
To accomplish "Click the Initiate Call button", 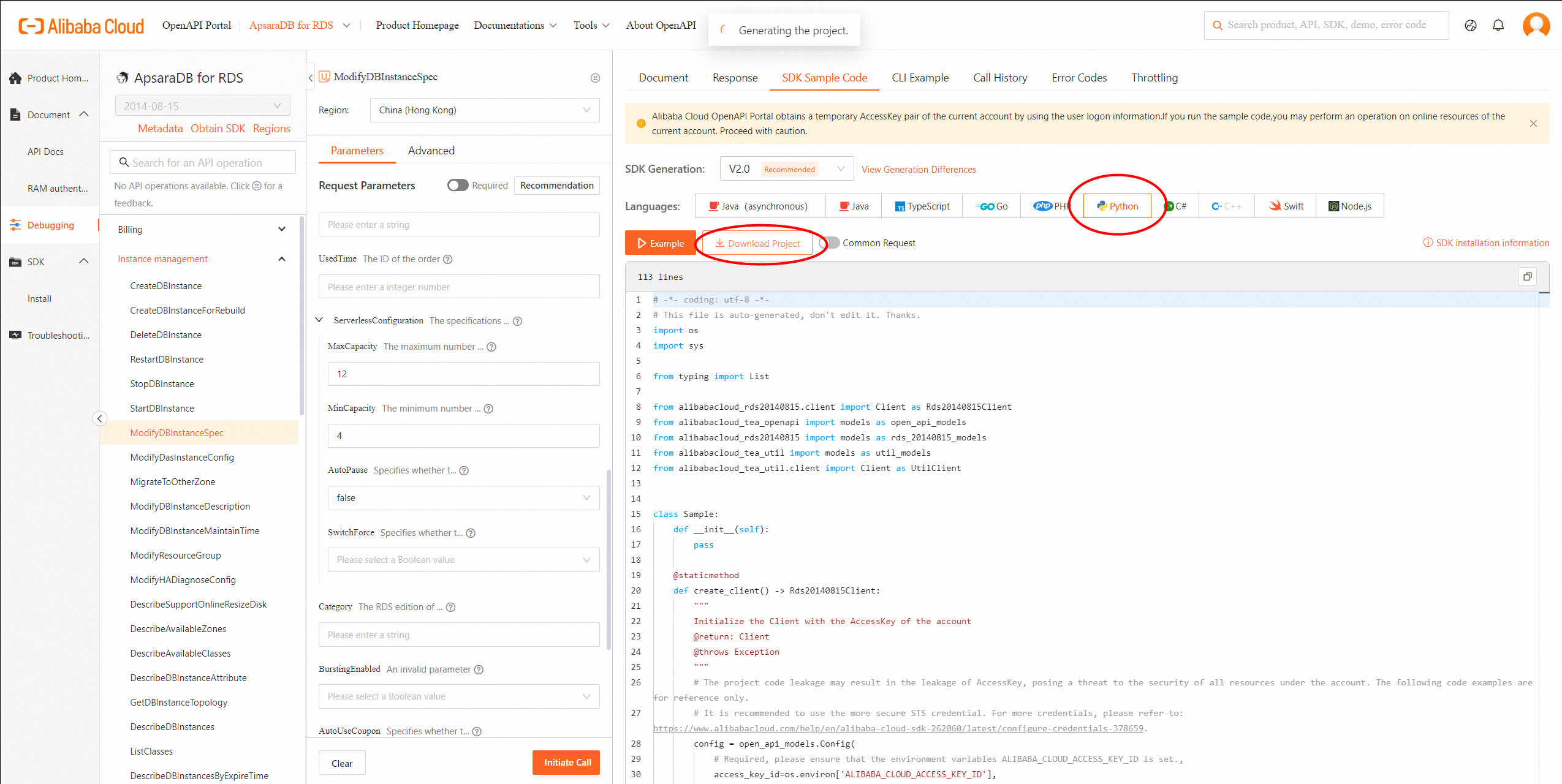I will point(566,763).
